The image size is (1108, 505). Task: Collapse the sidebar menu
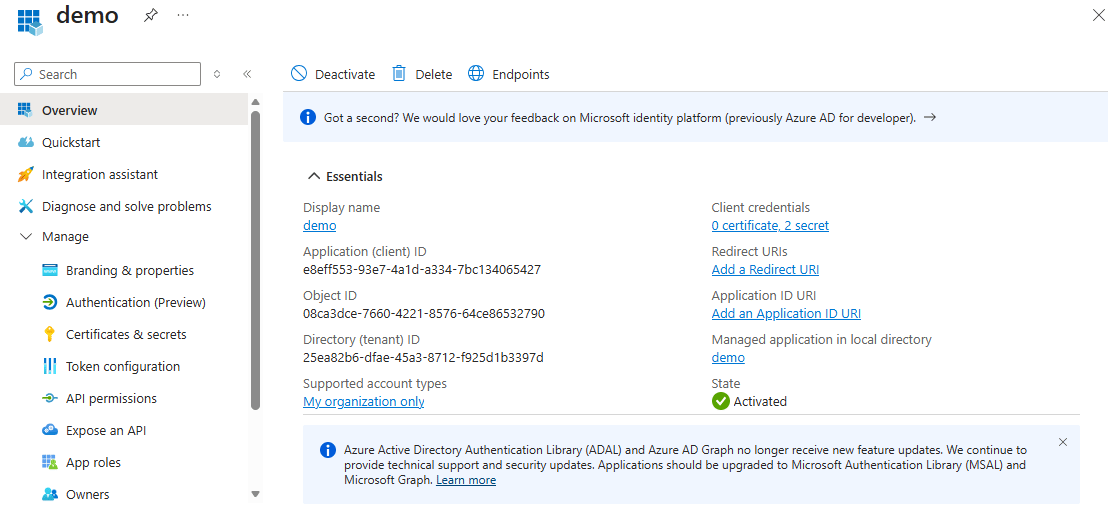[247, 74]
